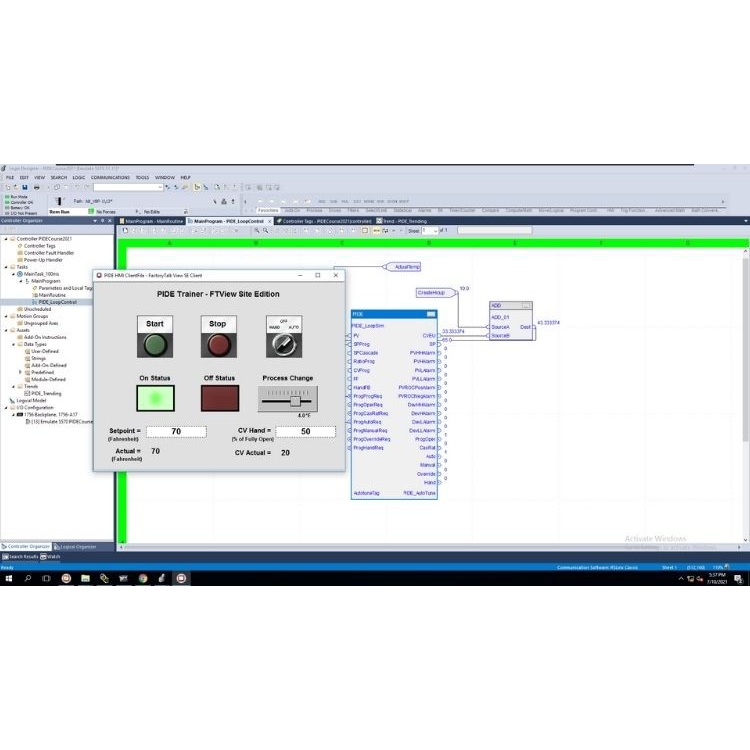This screenshot has width=750, height=750.
Task: Collapse the Controller PIDECourse2021 tree node
Action: tap(6, 239)
